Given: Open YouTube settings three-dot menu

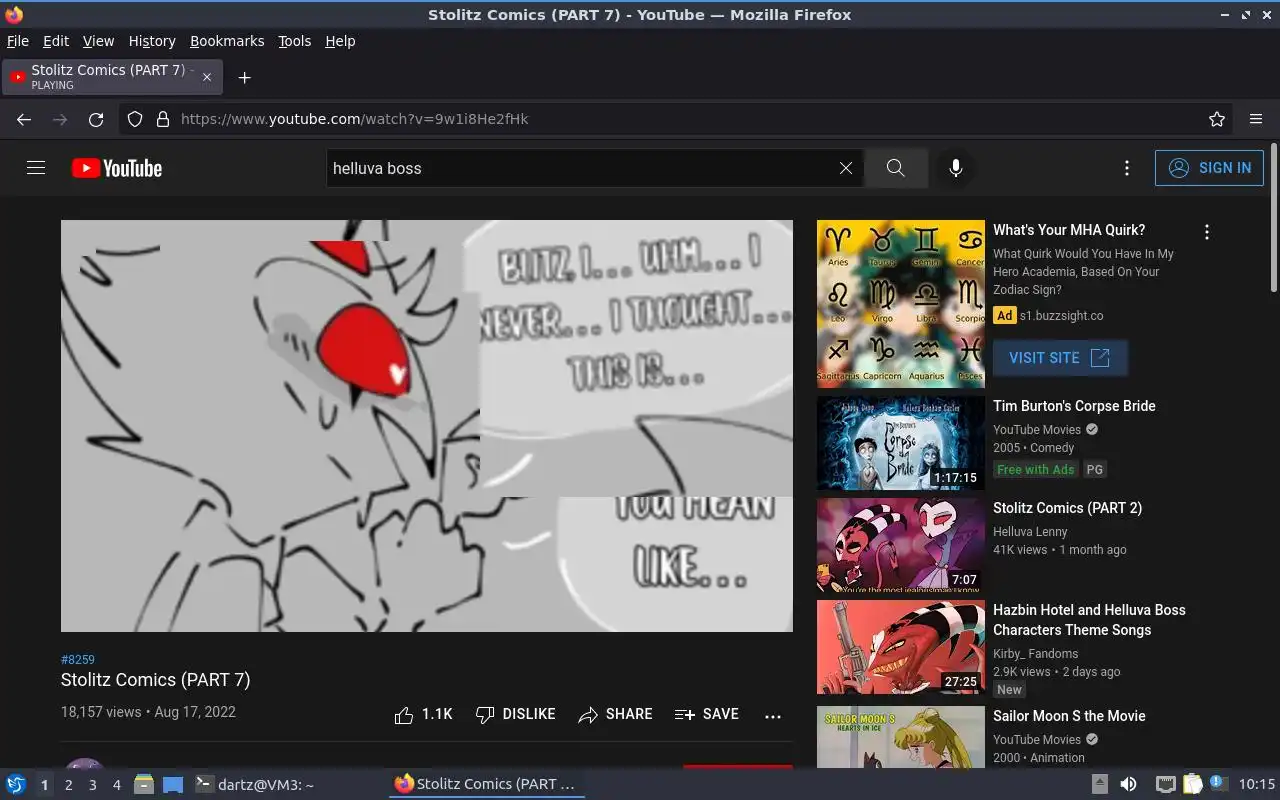Looking at the screenshot, I should [x=1127, y=168].
